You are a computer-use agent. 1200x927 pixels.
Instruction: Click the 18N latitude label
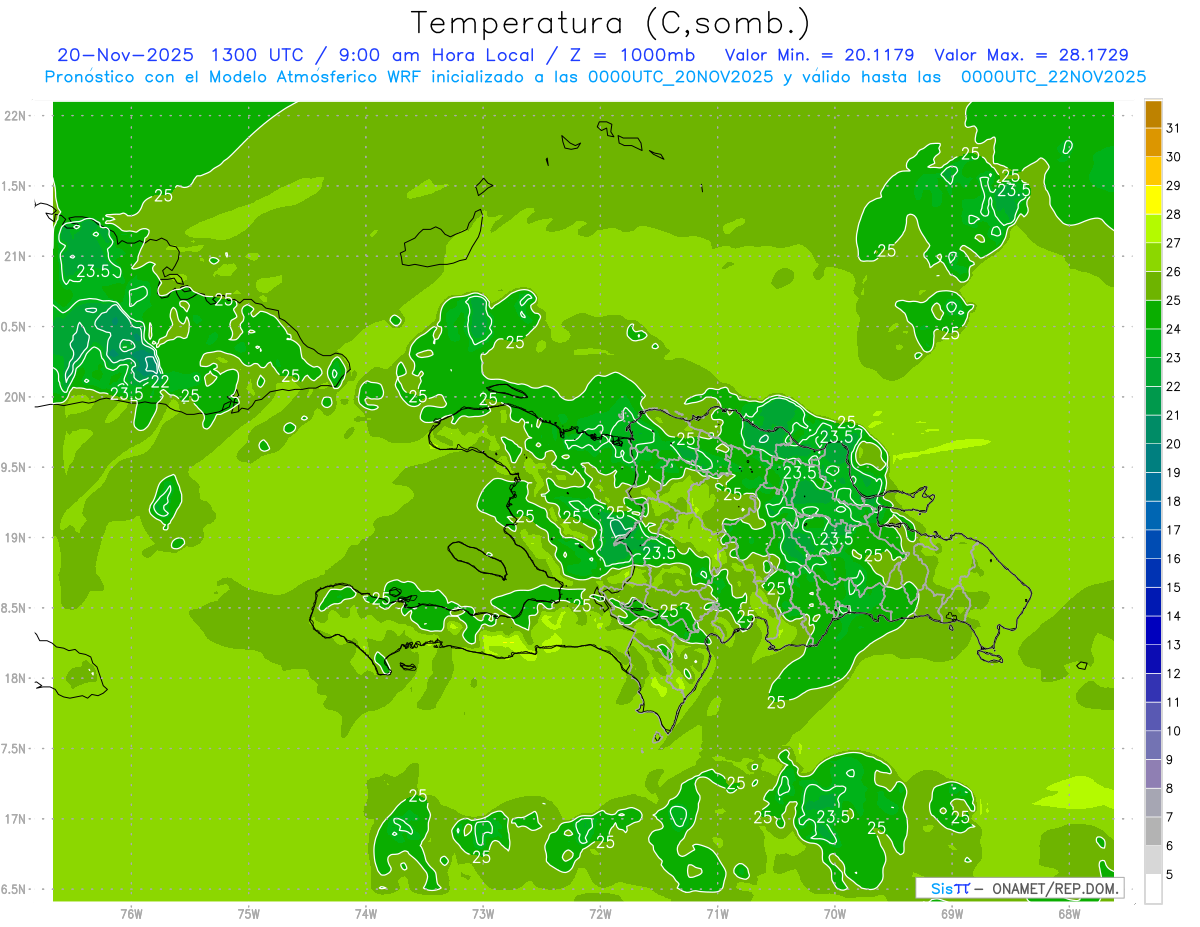click(14, 678)
